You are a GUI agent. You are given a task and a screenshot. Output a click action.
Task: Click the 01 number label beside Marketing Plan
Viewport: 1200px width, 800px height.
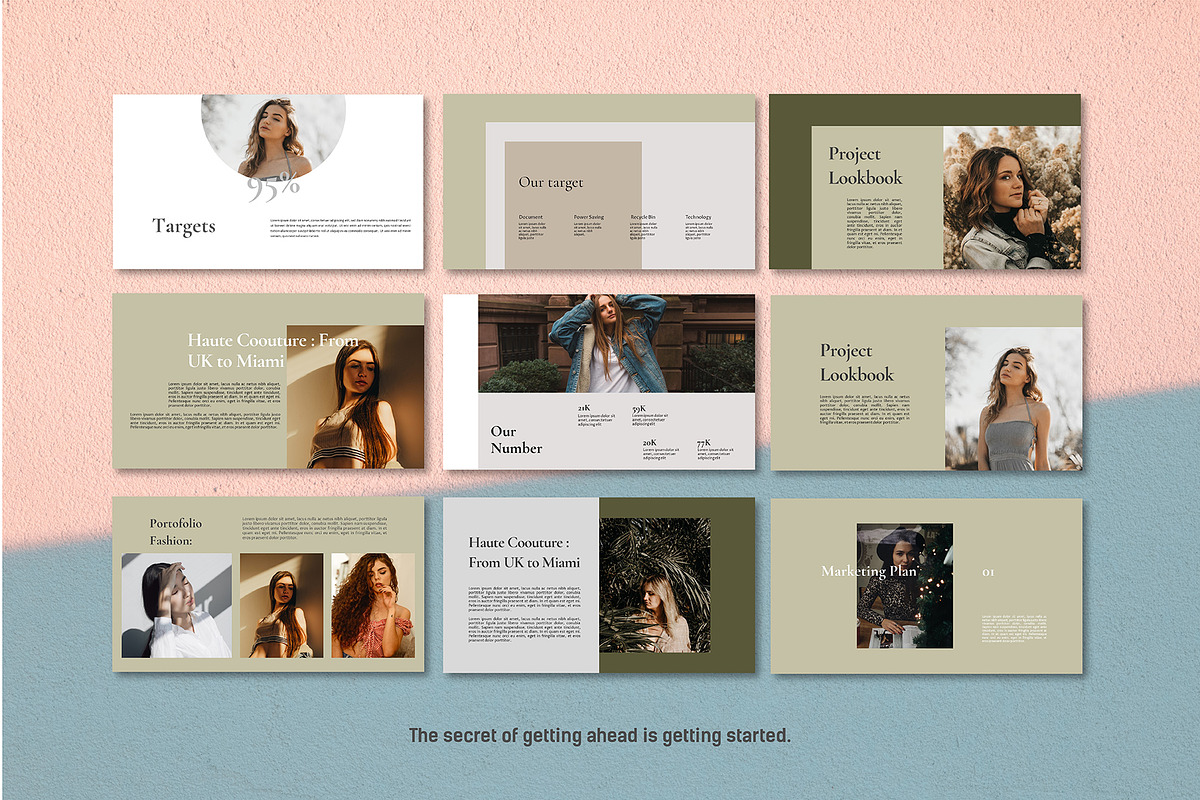pyautogui.click(x=988, y=571)
